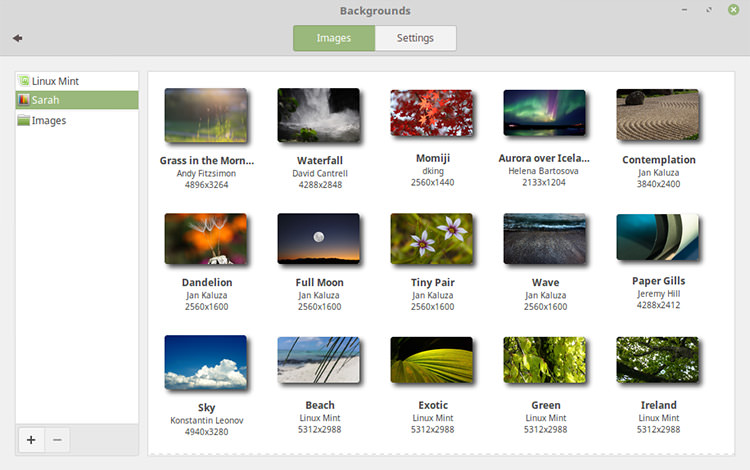Switch to the Images tab
The height and width of the screenshot is (470, 750).
click(334, 38)
